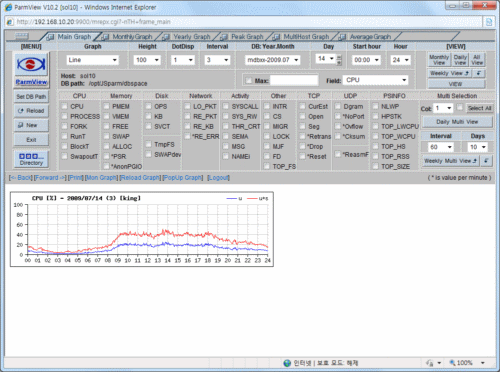Follow the PopUp Graph link

click(x=183, y=178)
